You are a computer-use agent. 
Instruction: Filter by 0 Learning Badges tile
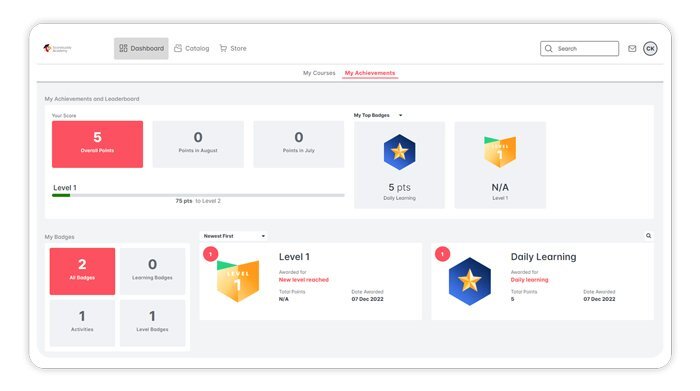(152, 271)
